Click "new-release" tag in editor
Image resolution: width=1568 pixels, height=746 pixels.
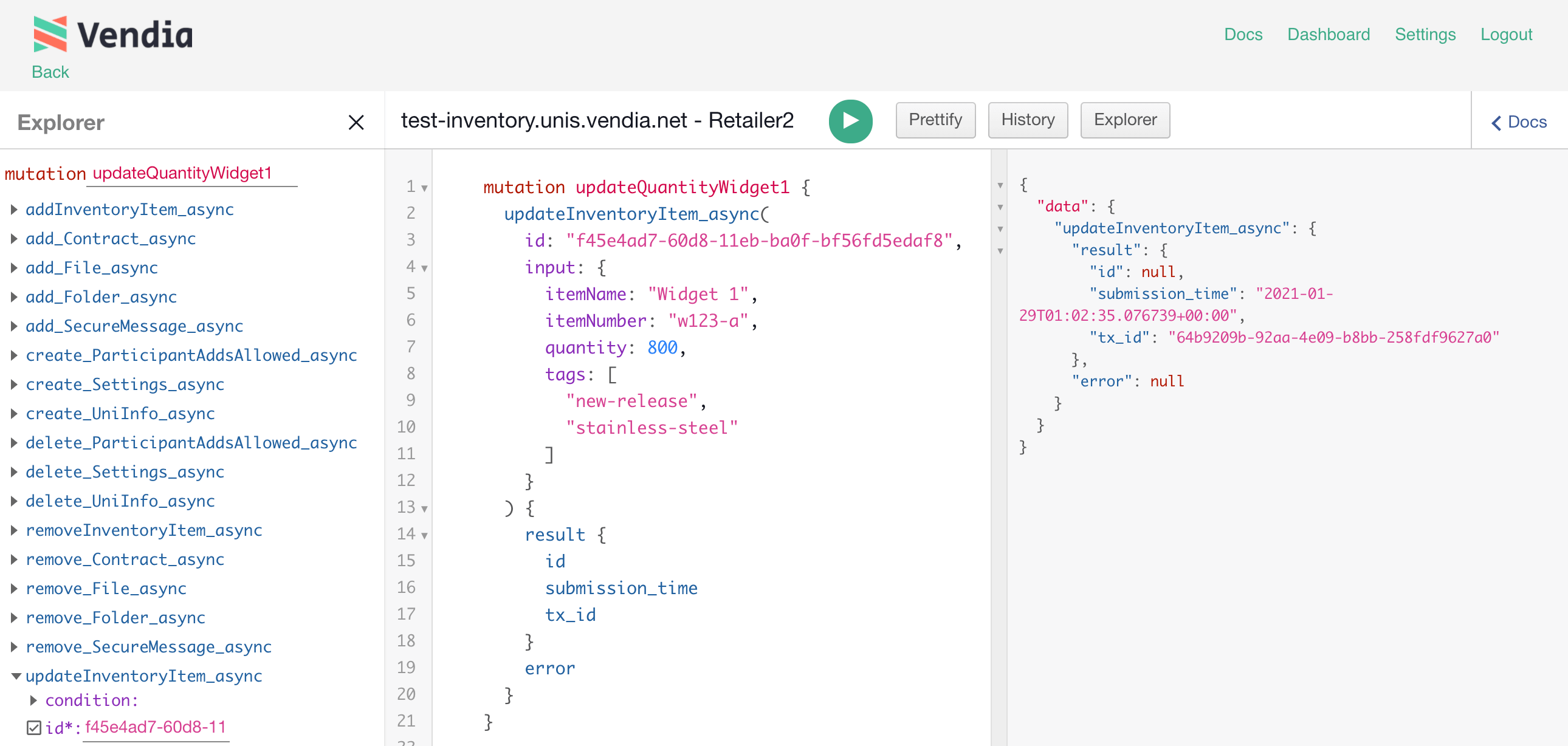pyautogui.click(x=631, y=401)
